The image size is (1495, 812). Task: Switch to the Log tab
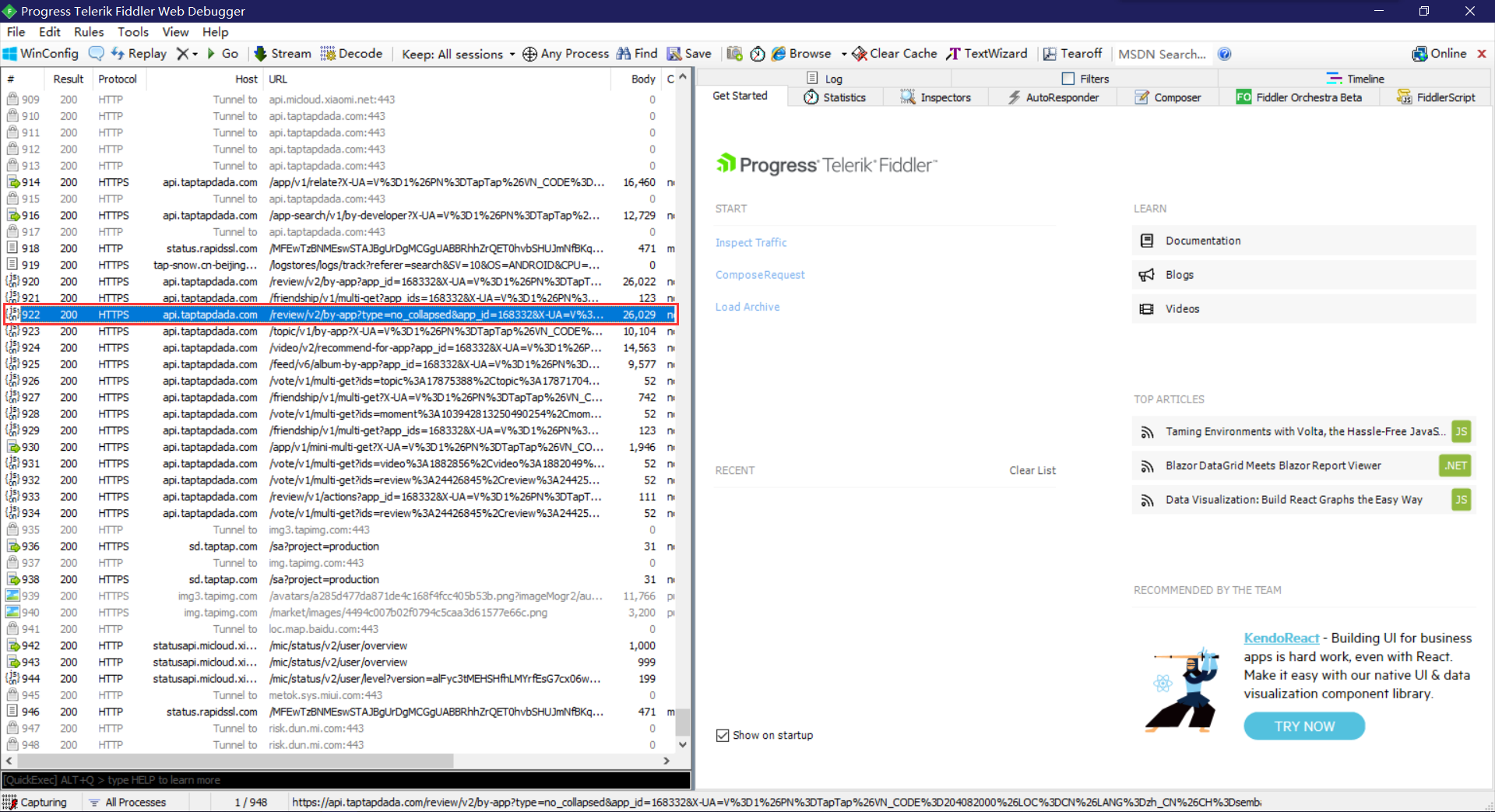click(x=825, y=79)
